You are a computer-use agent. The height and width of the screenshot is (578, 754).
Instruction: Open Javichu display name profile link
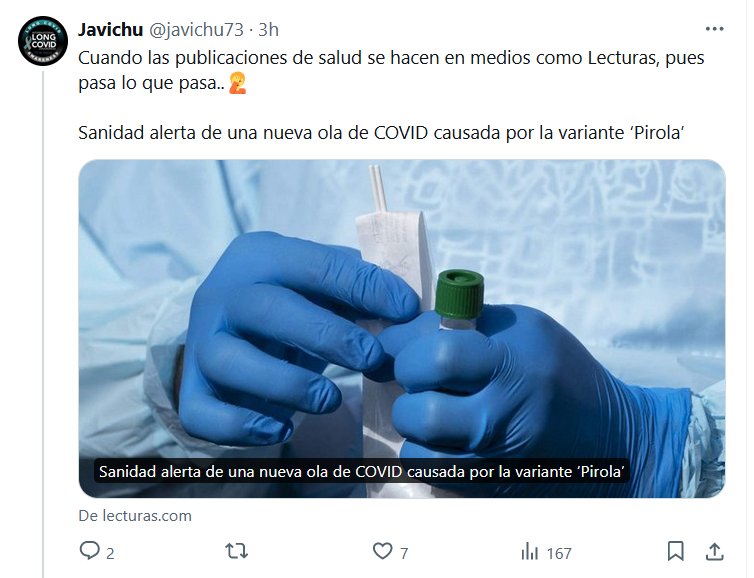point(111,30)
